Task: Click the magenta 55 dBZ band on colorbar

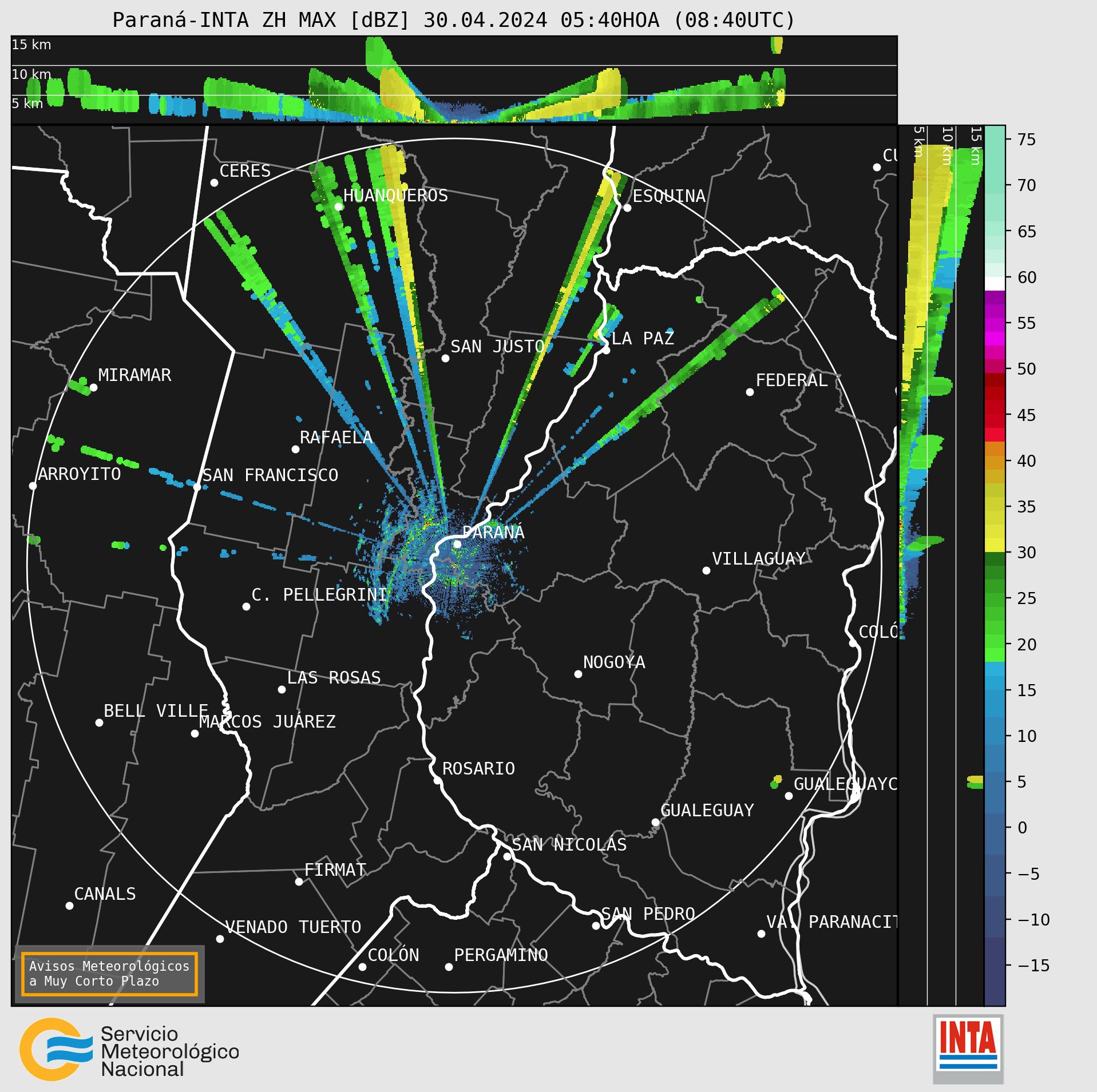Action: [995, 324]
